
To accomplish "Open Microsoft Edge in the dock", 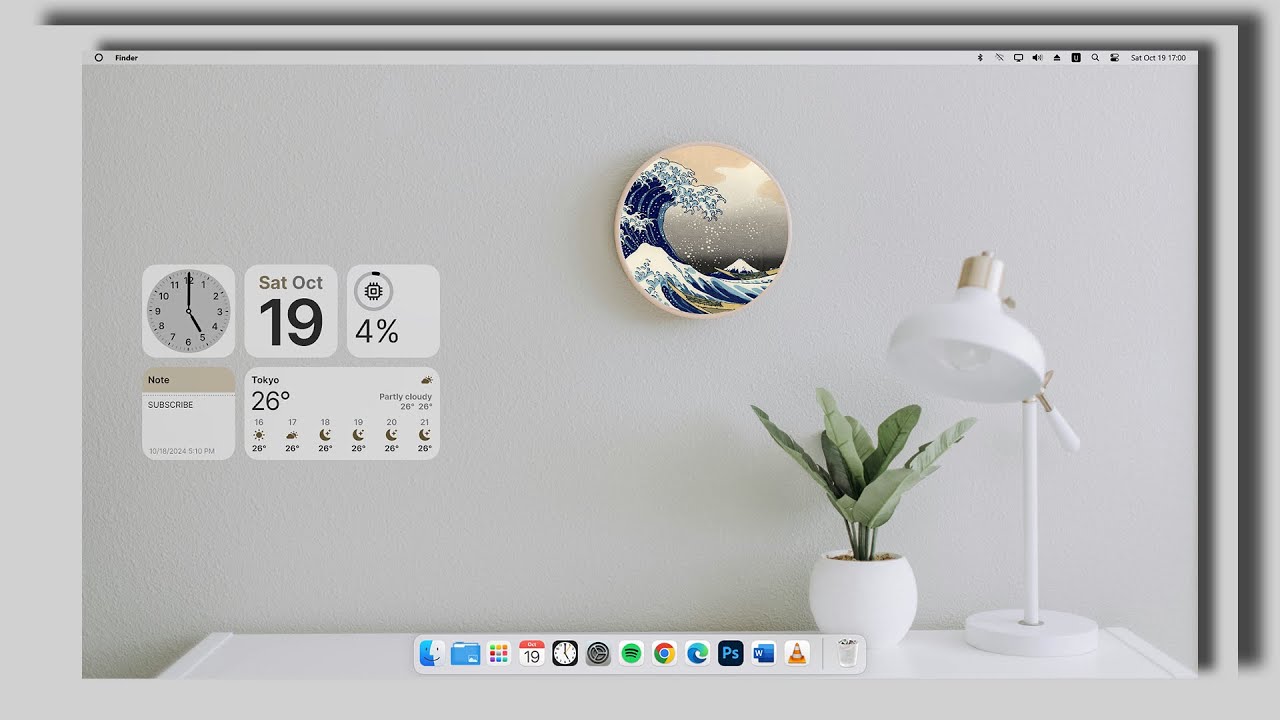I will click(697, 654).
